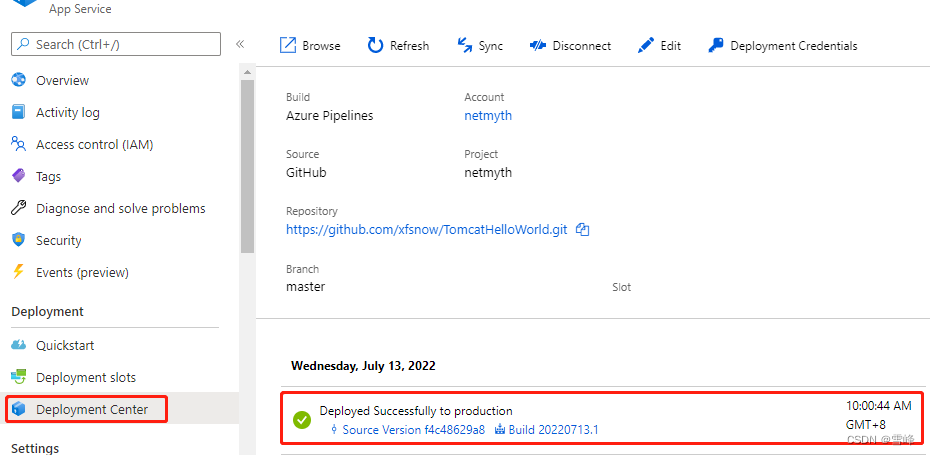The image size is (930, 455).
Task: Click the Deployment slots icon
Action: (19, 377)
